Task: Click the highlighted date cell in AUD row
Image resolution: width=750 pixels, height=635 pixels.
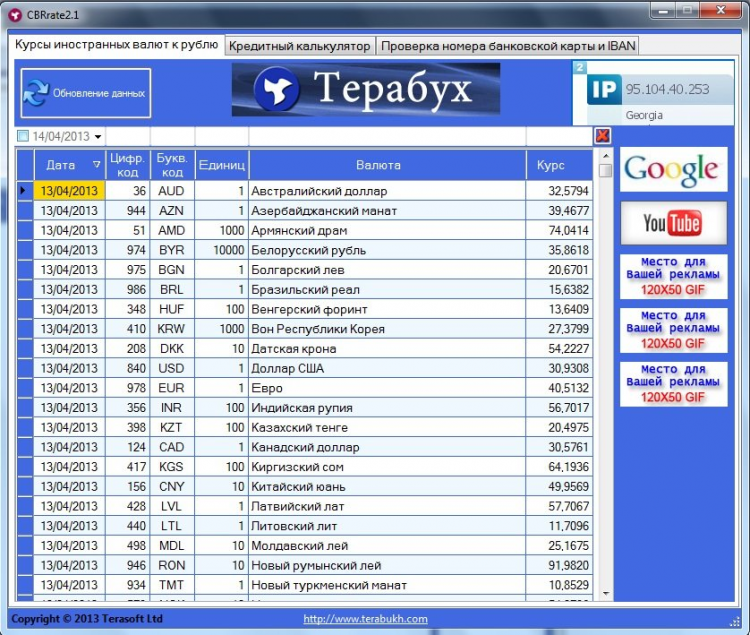Action: coord(70,191)
